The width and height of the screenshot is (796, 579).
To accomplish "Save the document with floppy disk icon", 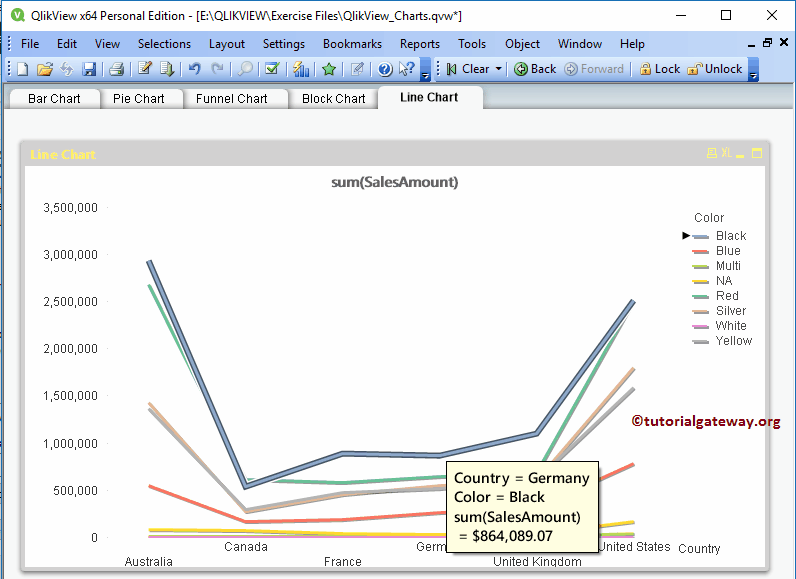I will pos(89,69).
